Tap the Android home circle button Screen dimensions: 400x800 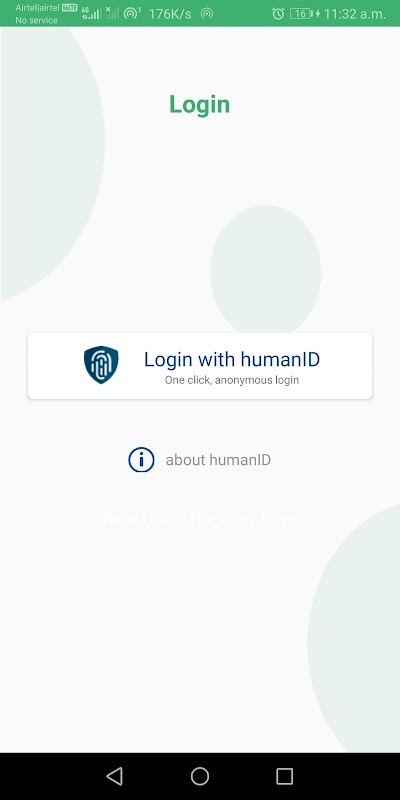tap(200, 776)
